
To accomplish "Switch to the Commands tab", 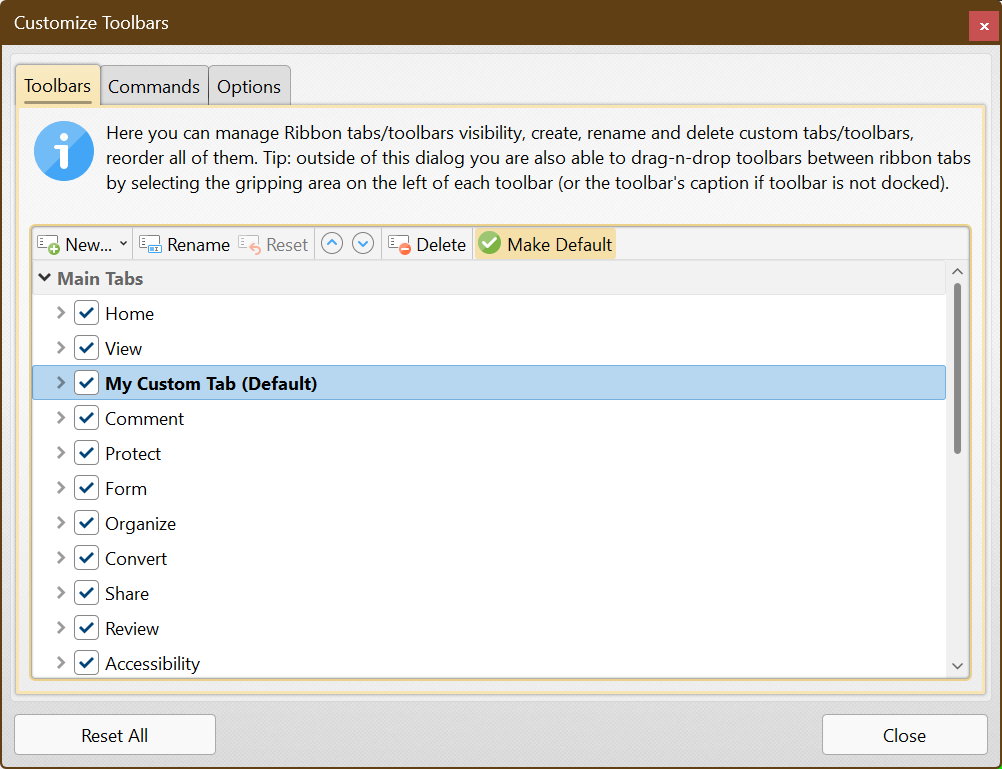I will tap(154, 87).
